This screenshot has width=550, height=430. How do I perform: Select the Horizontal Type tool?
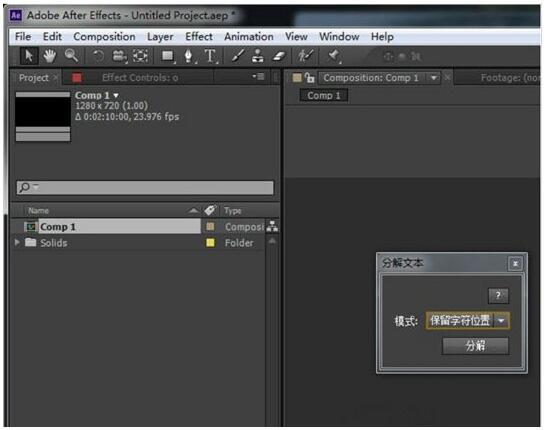tap(210, 56)
